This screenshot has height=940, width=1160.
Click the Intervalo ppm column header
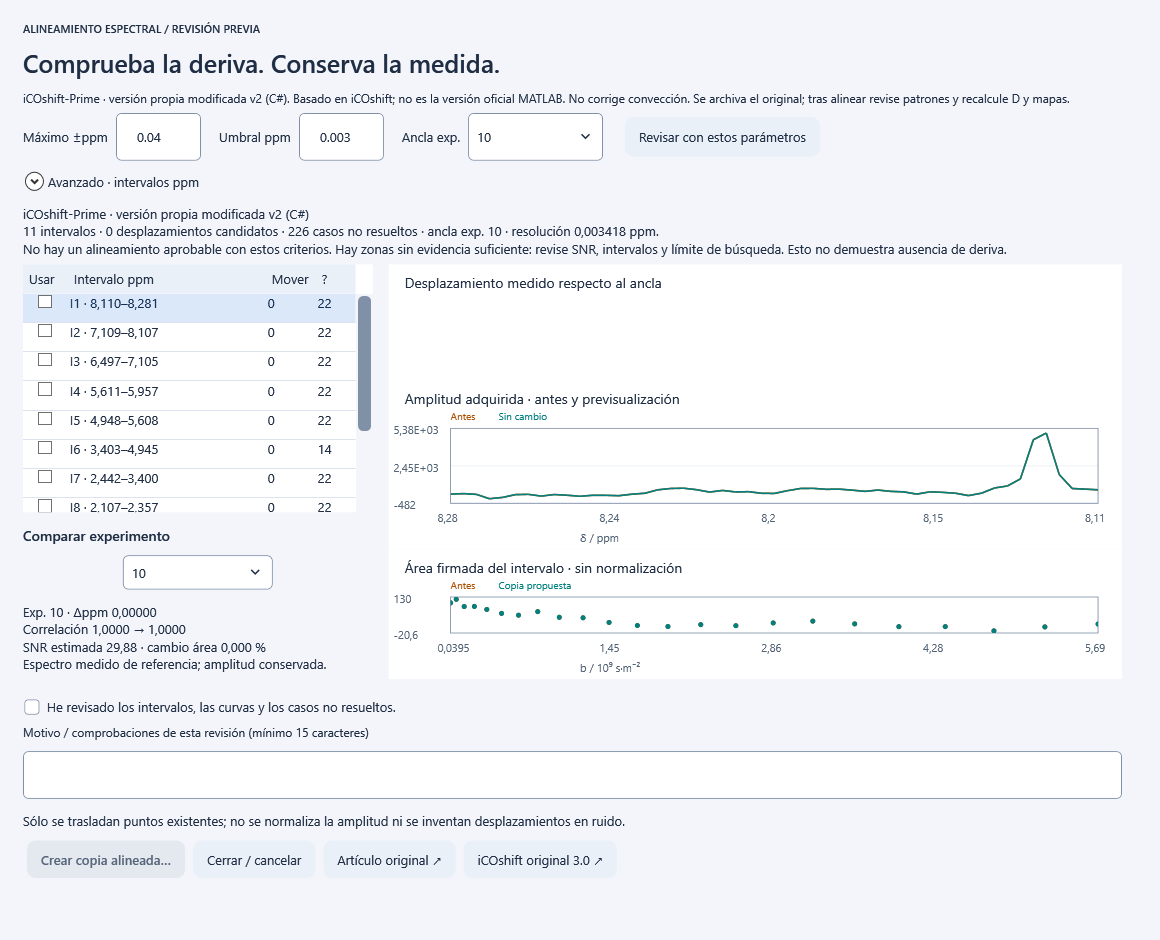(x=114, y=279)
